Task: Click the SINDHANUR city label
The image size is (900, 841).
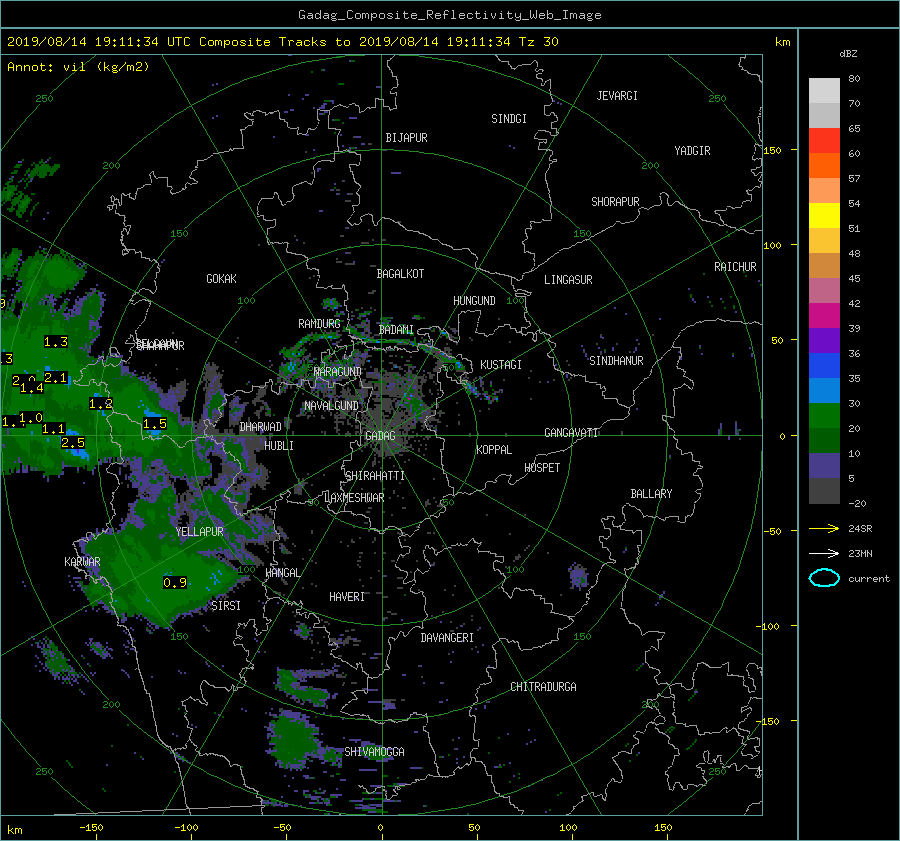Action: click(x=616, y=361)
